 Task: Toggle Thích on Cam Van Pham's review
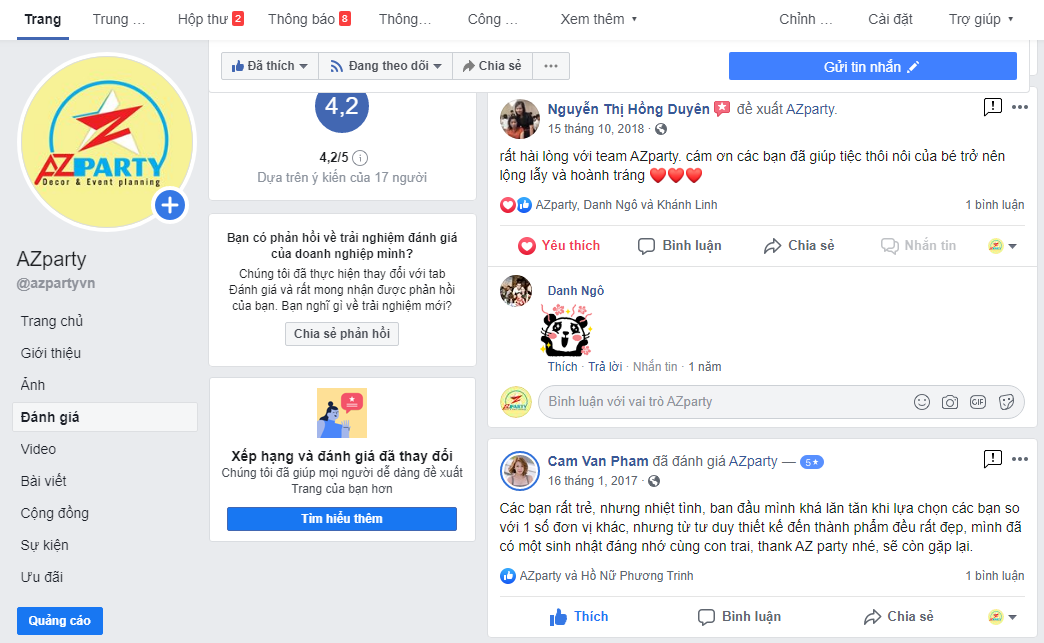579,617
